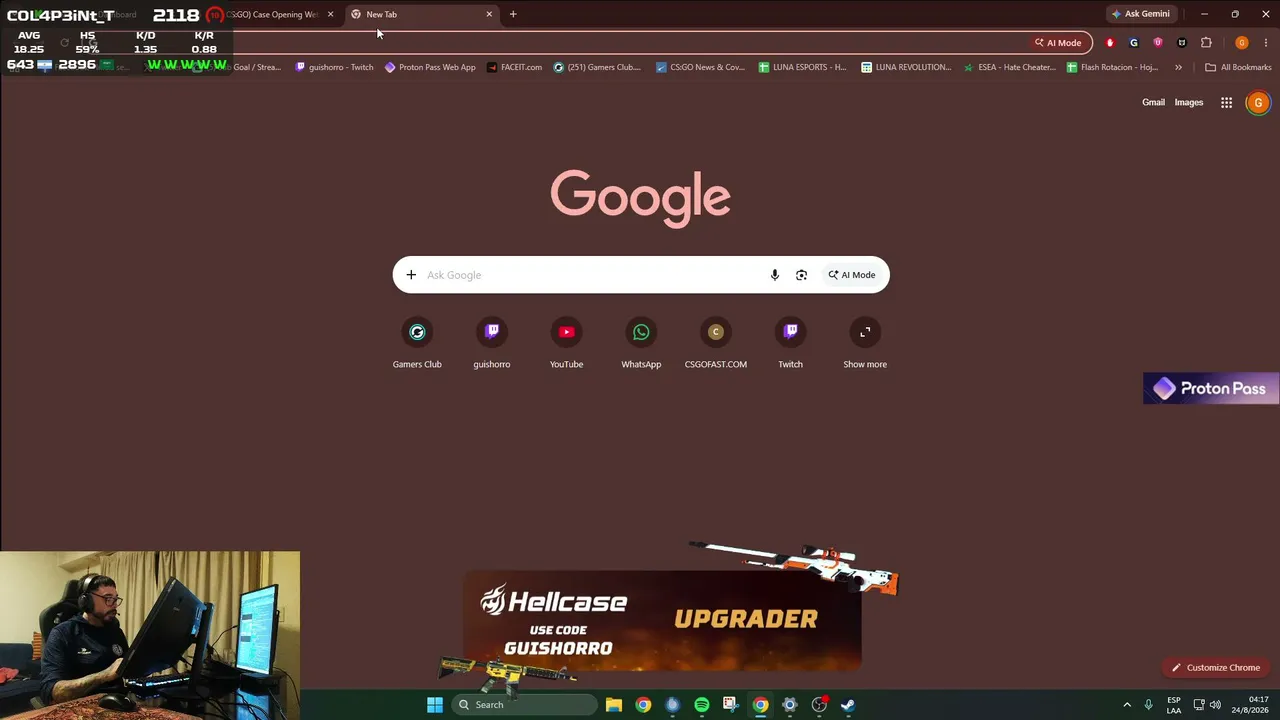The image size is (1280, 720).
Task: Open the Grammarly G extension icon
Action: 1134,43
